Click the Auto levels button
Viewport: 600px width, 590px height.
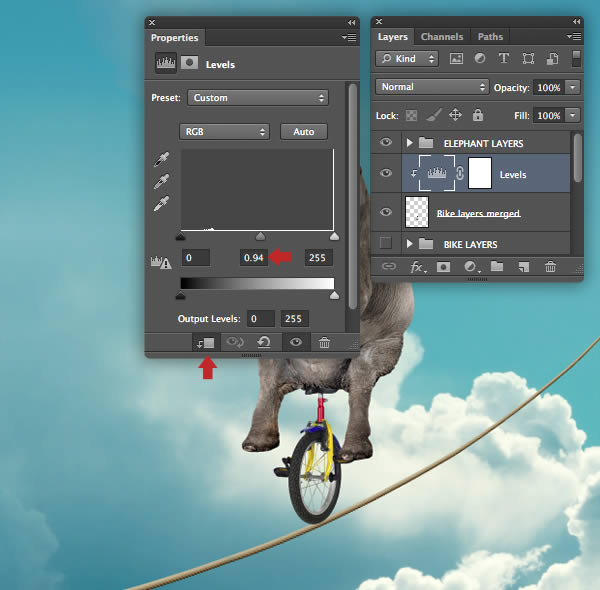click(x=304, y=132)
